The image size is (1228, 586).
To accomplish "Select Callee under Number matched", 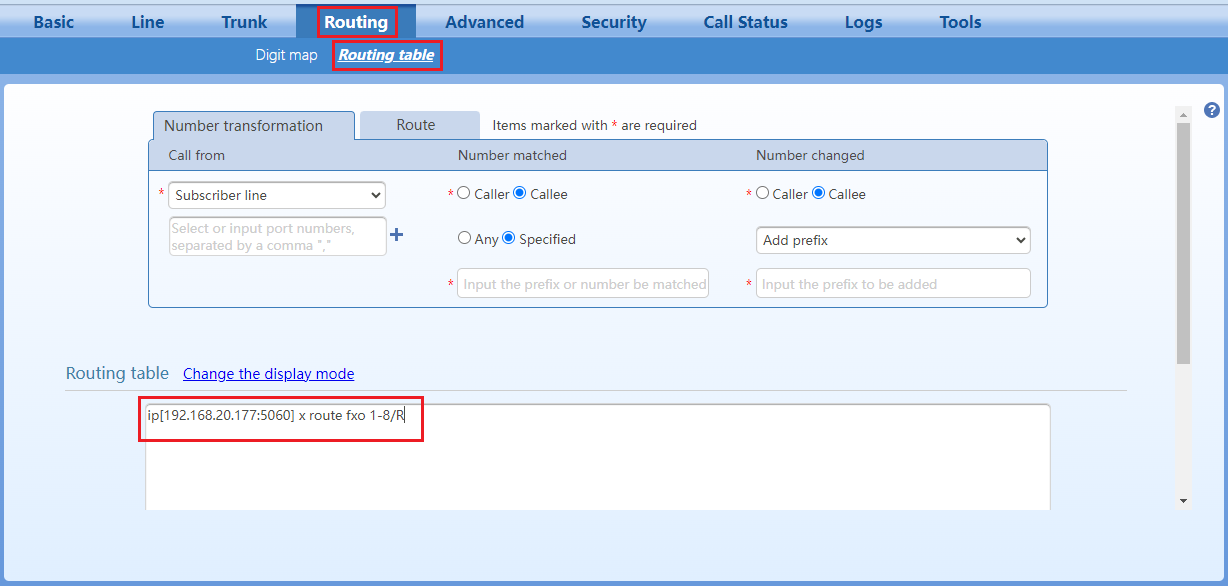I will coord(520,194).
